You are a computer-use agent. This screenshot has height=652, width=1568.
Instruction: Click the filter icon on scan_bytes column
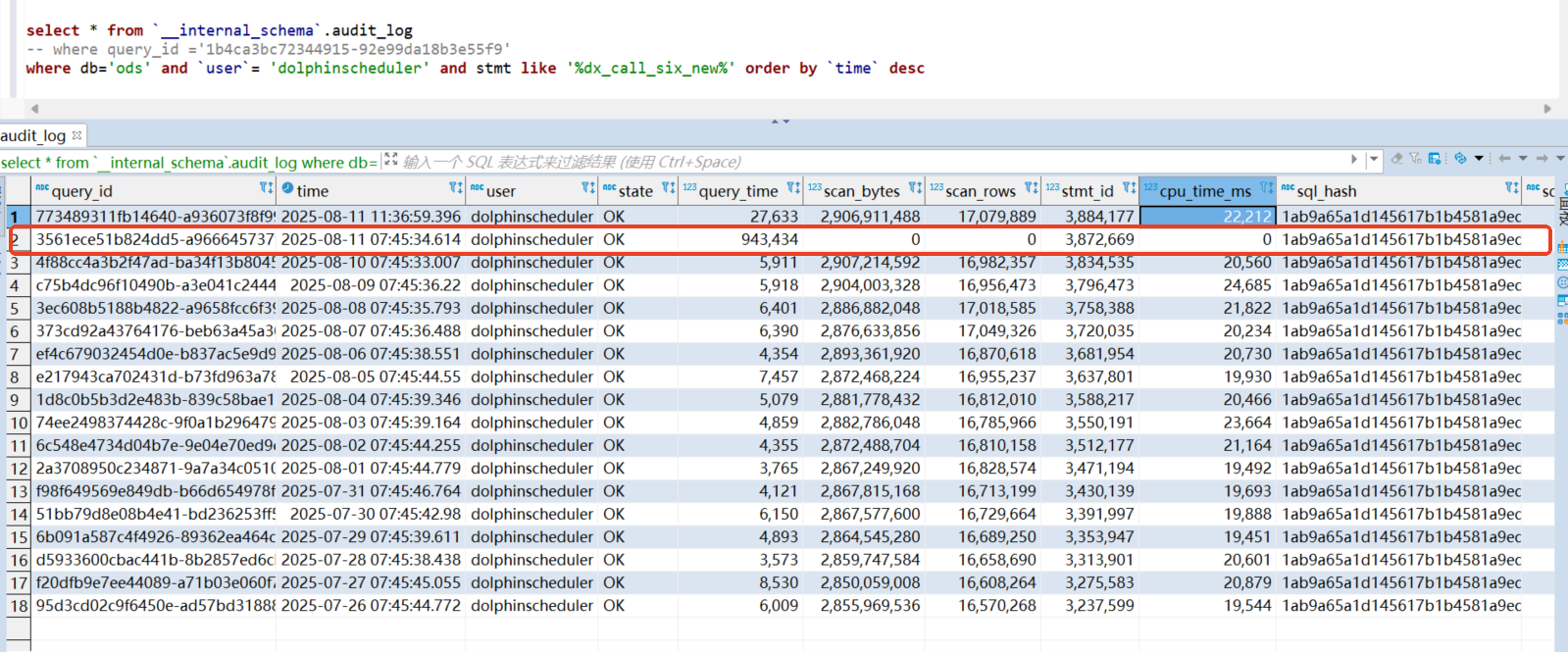915,187
